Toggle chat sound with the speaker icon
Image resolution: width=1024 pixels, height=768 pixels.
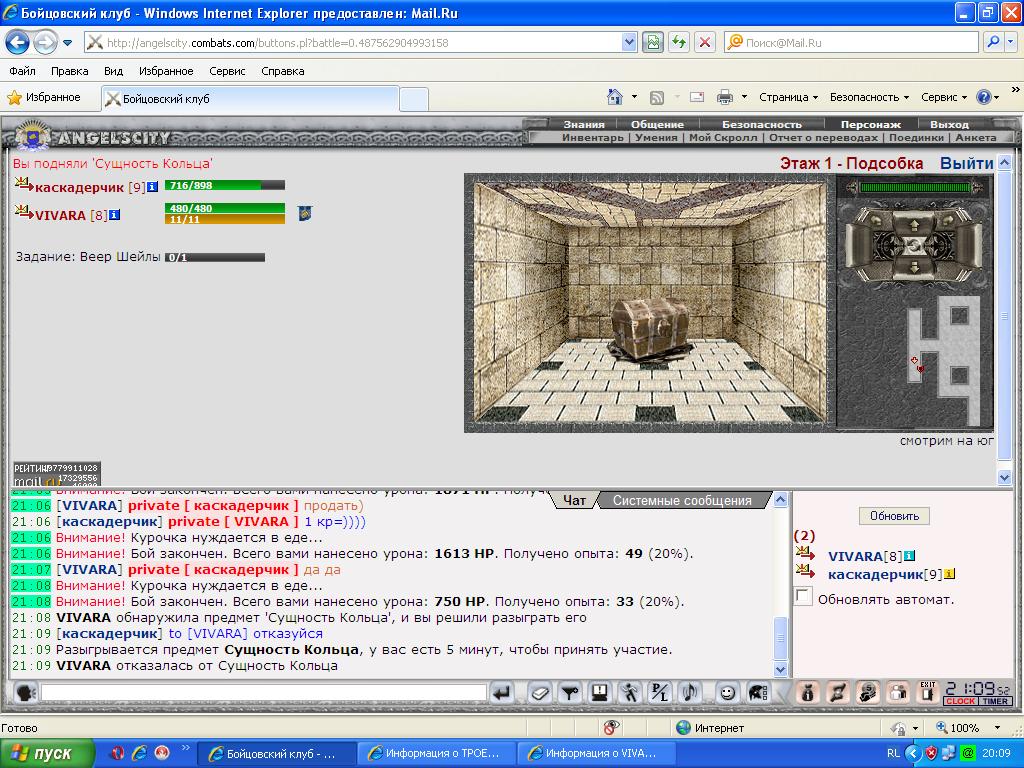pyautogui.click(x=690, y=693)
